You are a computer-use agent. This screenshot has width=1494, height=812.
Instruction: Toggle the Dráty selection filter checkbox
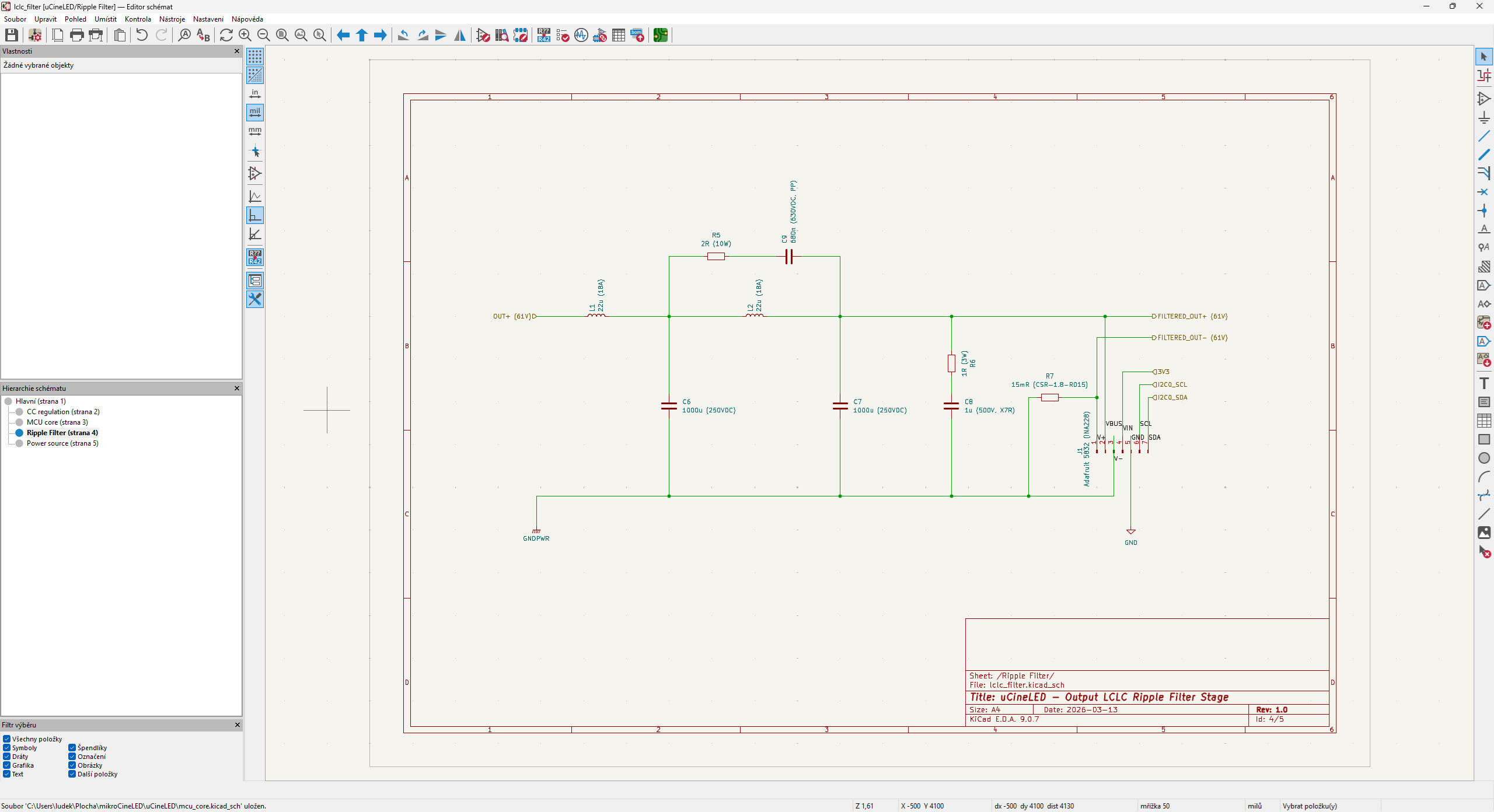click(x=7, y=757)
